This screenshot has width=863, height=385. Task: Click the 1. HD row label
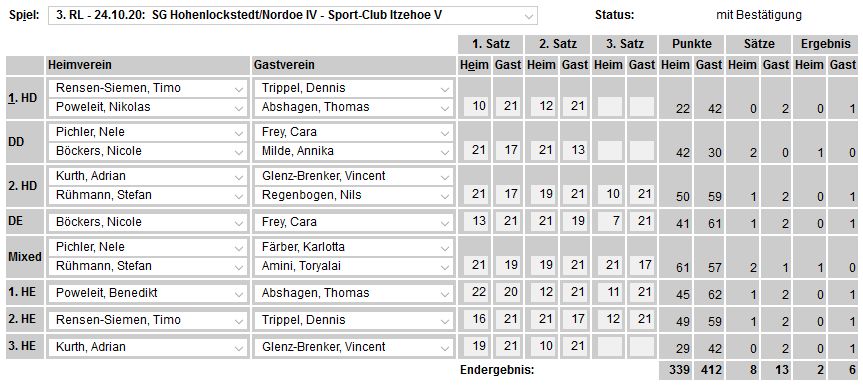coord(25,97)
